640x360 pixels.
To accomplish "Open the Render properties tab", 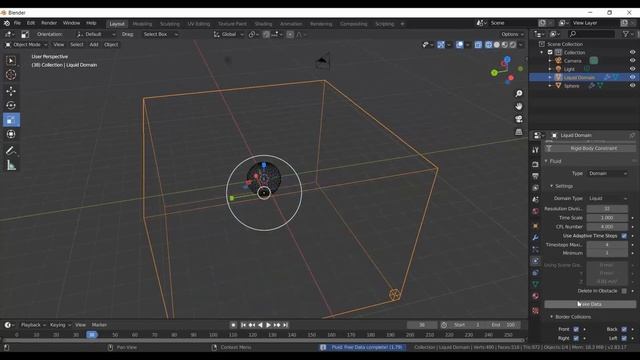I will [536, 164].
